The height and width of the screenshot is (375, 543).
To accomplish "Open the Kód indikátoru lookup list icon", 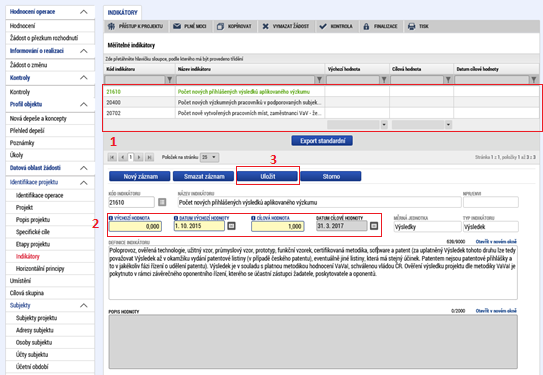I will coord(162,202).
